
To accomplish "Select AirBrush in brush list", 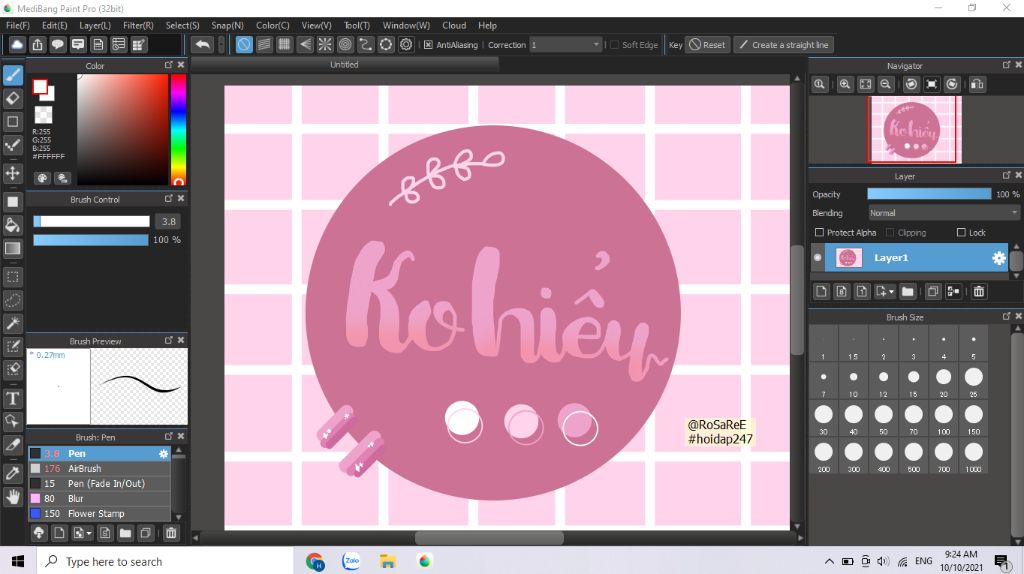I will coord(99,468).
